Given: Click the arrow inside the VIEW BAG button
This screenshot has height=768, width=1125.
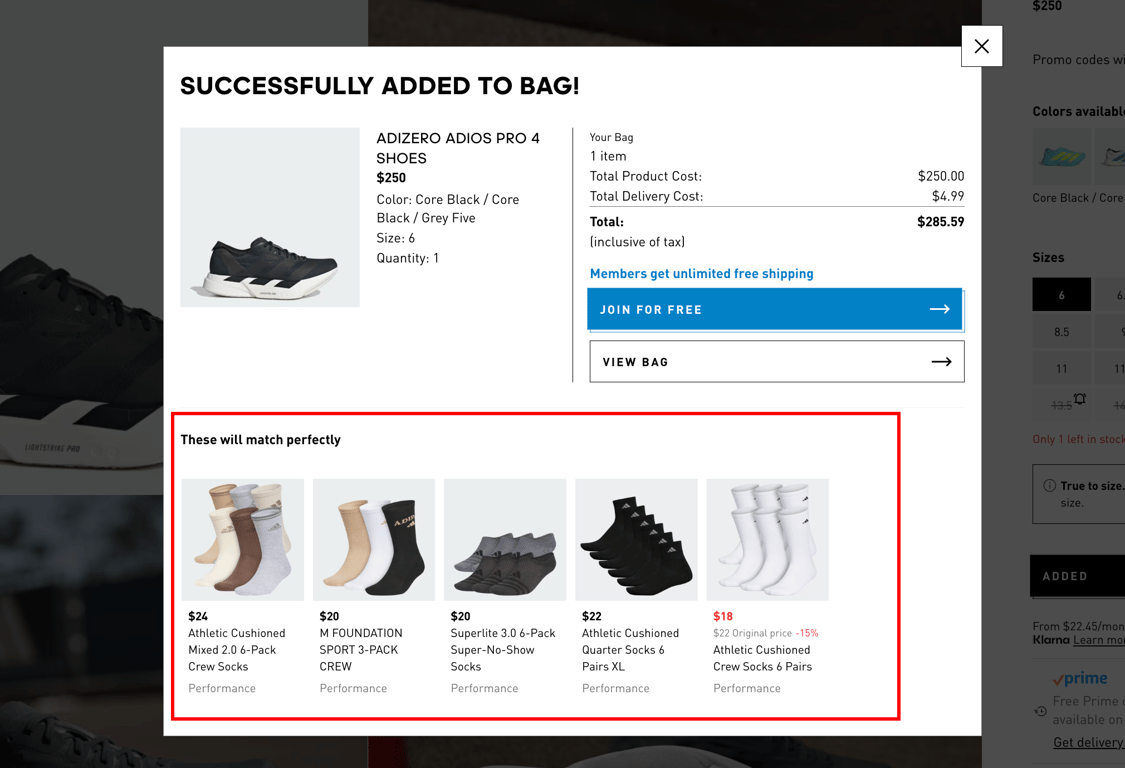Looking at the screenshot, I should tap(940, 361).
